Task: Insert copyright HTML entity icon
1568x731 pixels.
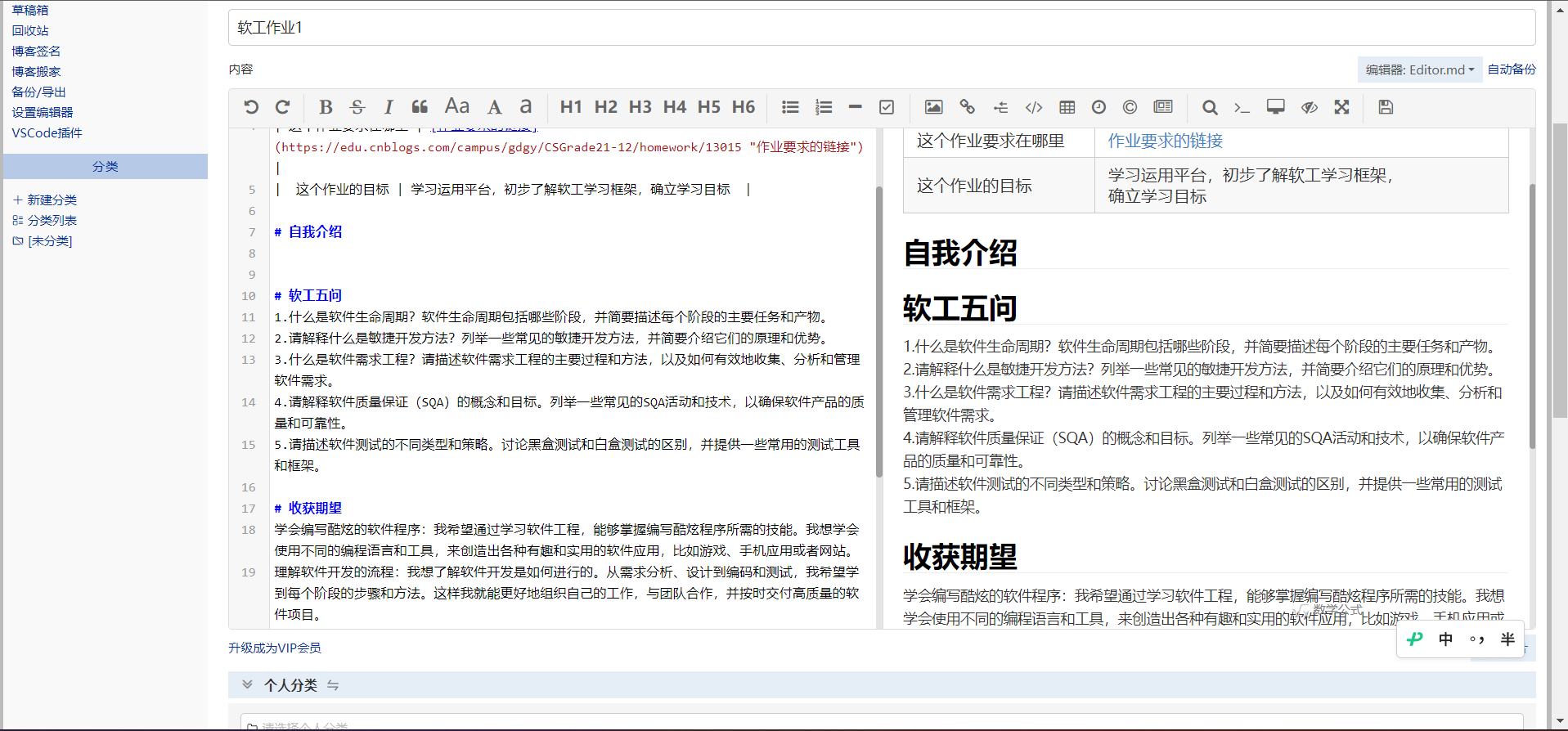Action: [1130, 107]
